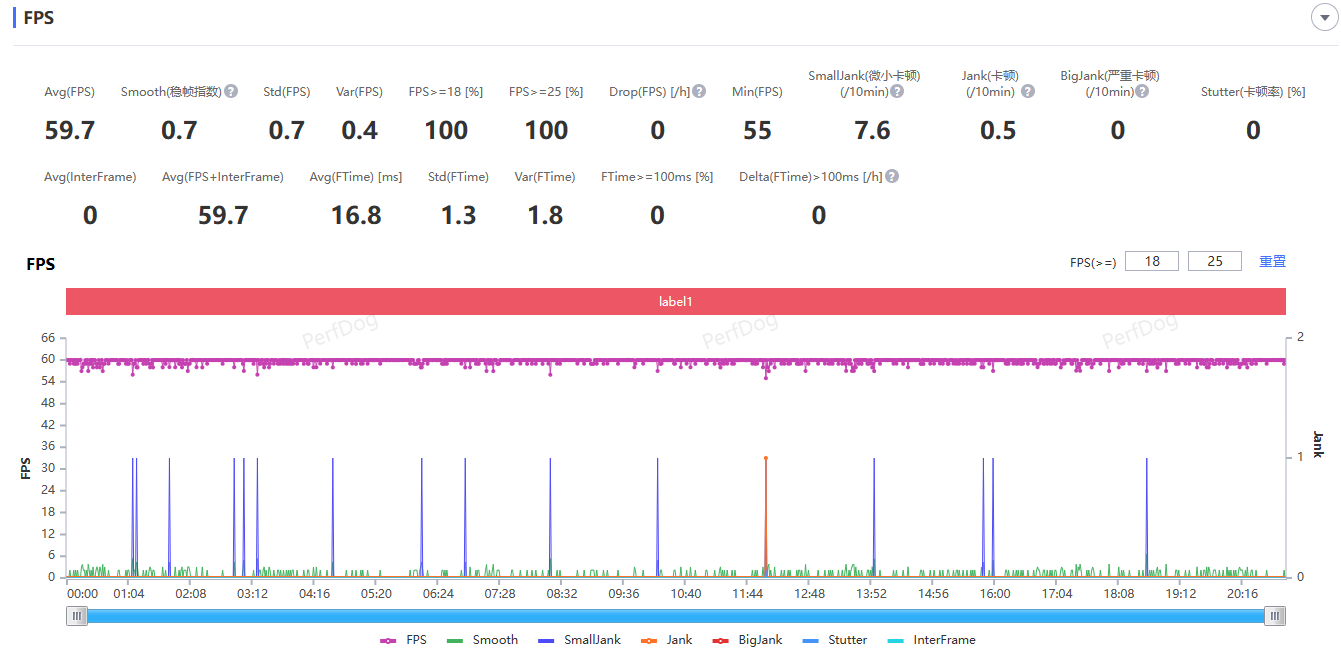Click help icon beside Drop(FPS) metric

tap(699, 91)
